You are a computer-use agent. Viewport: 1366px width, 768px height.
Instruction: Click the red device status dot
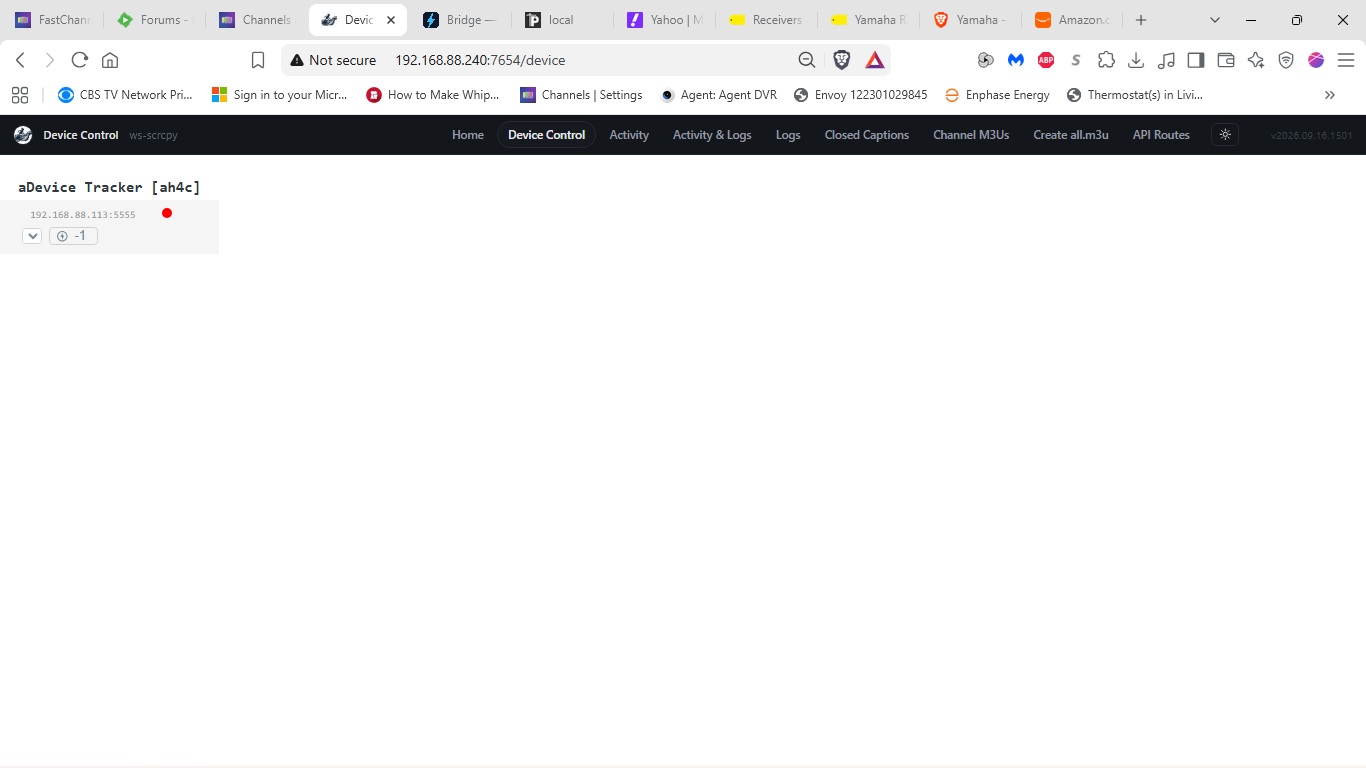(167, 213)
